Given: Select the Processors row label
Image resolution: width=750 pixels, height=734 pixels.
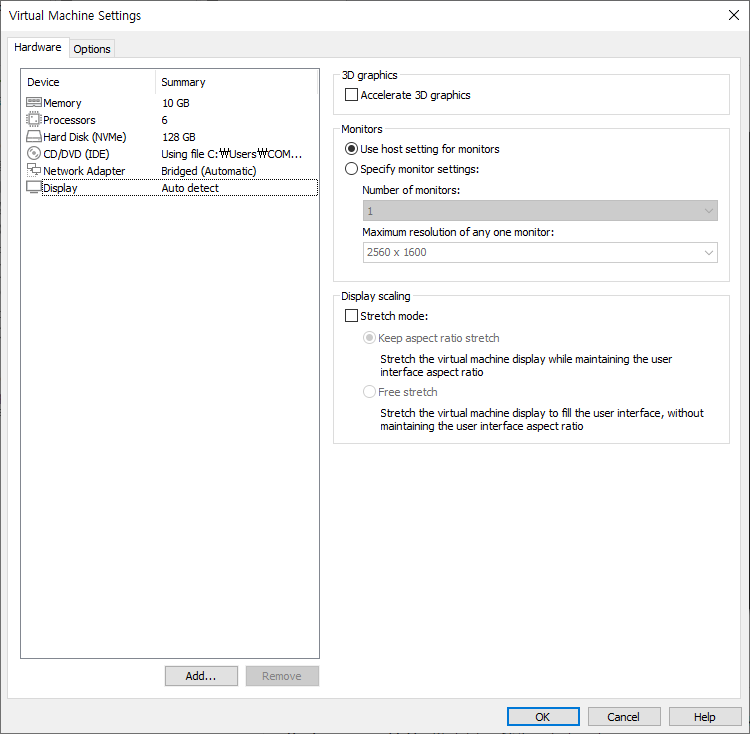Looking at the screenshot, I should click(69, 120).
